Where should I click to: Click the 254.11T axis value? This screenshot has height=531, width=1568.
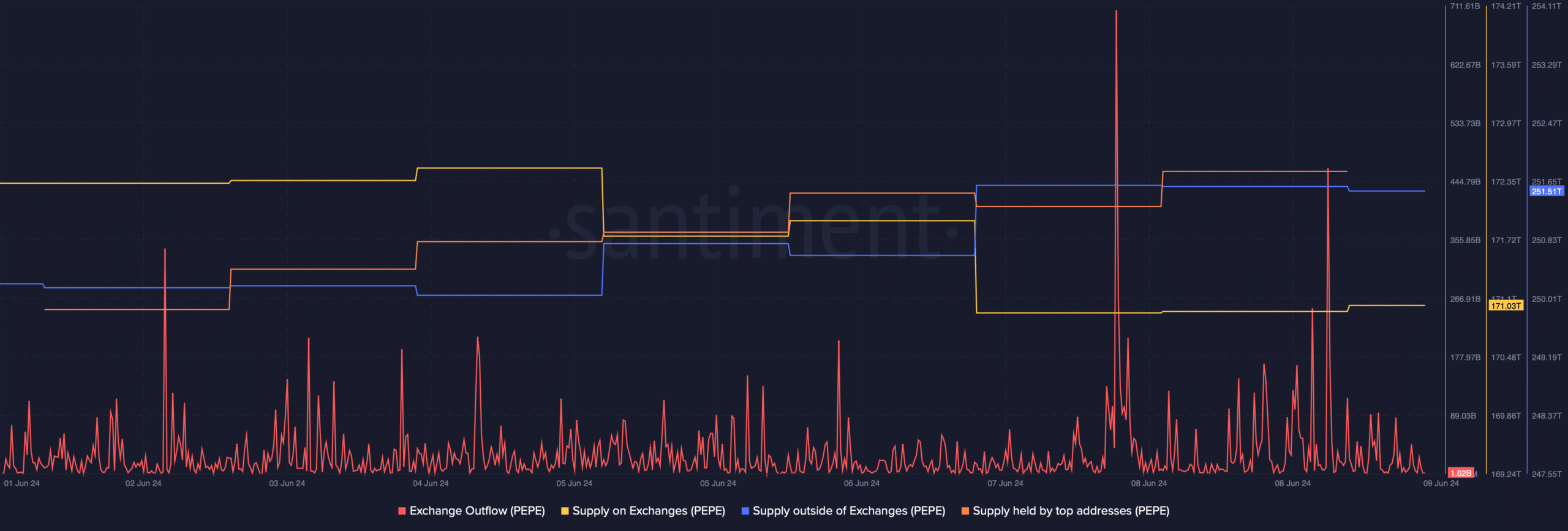[1547, 7]
